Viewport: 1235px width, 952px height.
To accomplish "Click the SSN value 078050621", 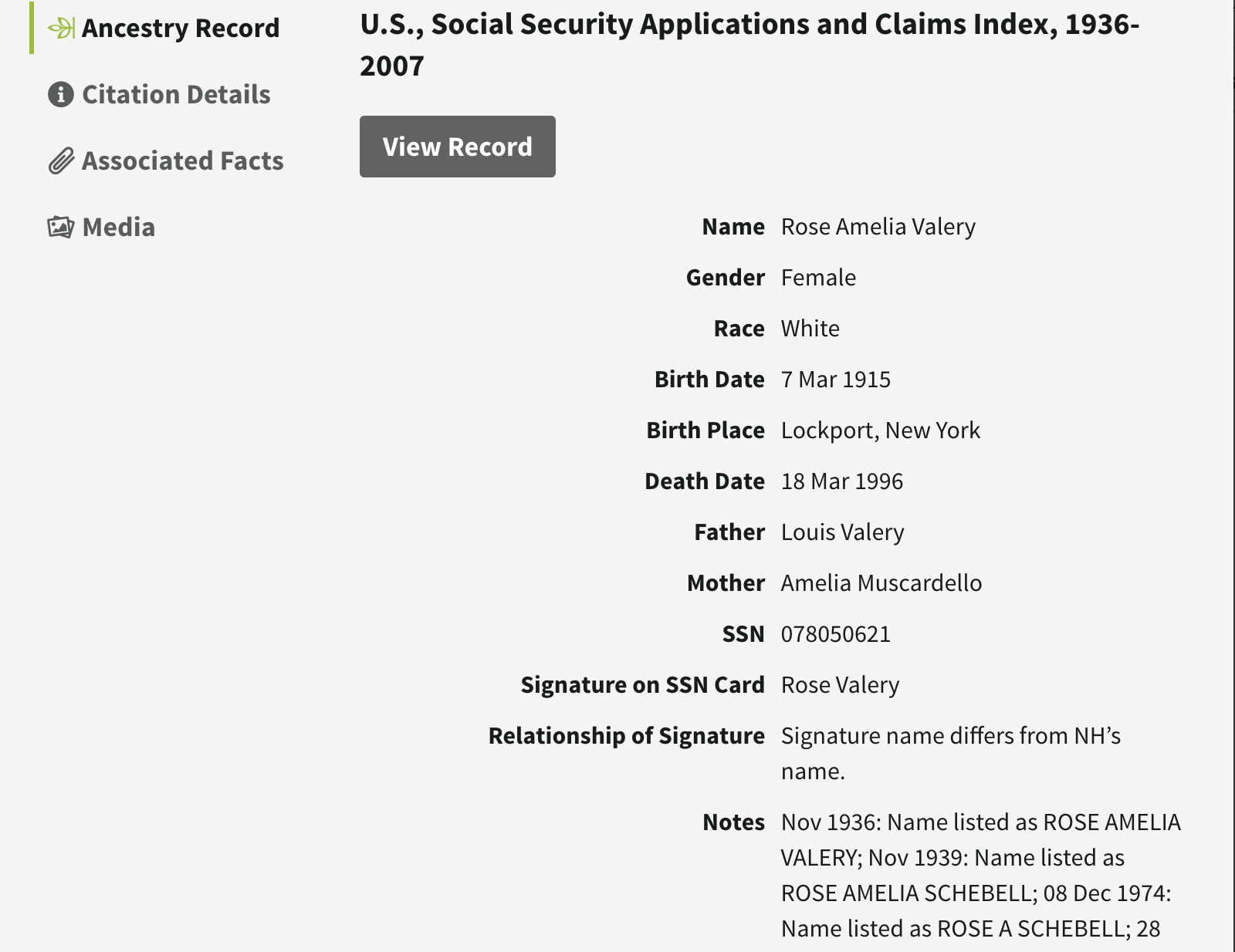I will pyautogui.click(x=835, y=634).
